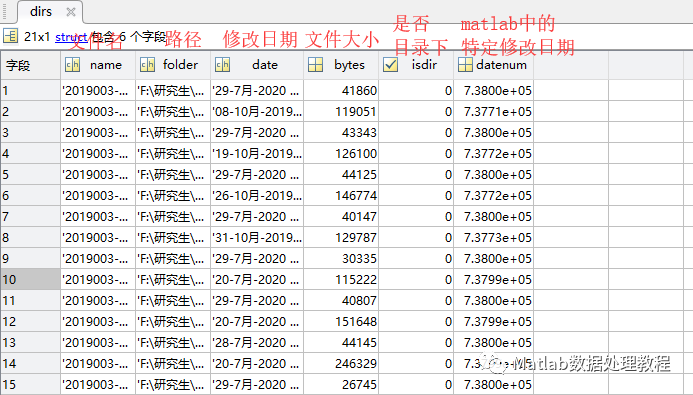Select the name cell in row 3
The height and width of the screenshot is (395, 693).
pos(98,133)
